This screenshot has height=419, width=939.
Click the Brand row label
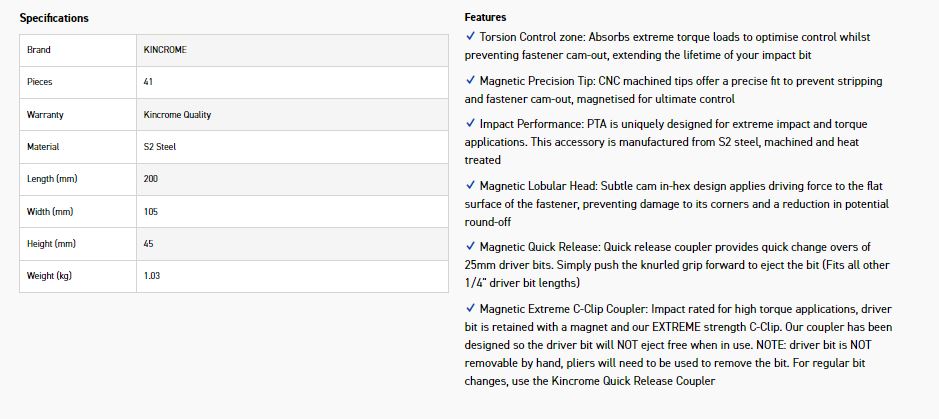coord(39,50)
